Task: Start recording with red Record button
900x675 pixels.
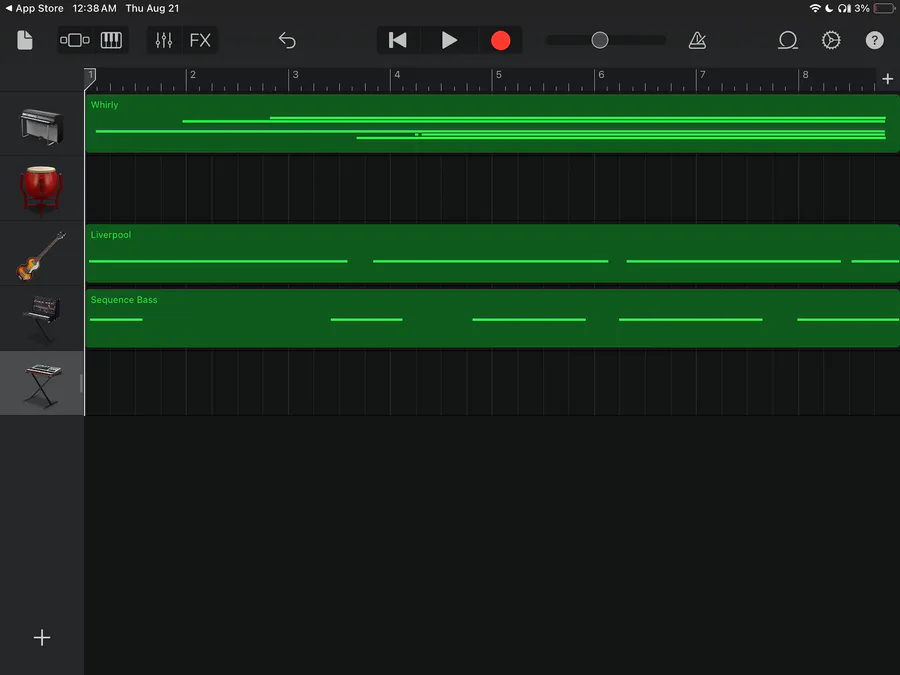Action: point(501,40)
